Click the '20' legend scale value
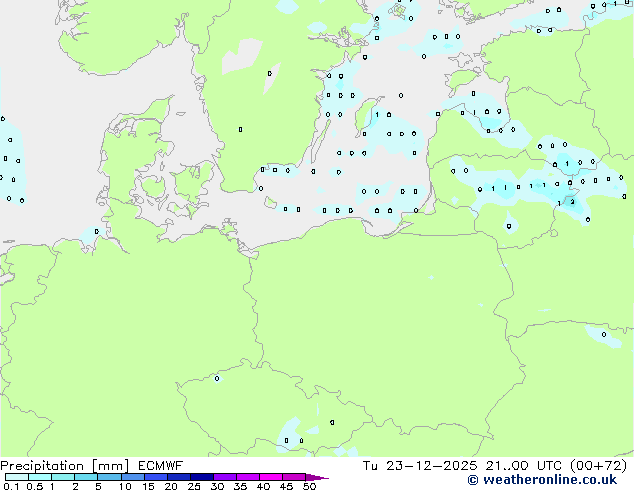Viewport: 634px width, 490px height. 171,486
